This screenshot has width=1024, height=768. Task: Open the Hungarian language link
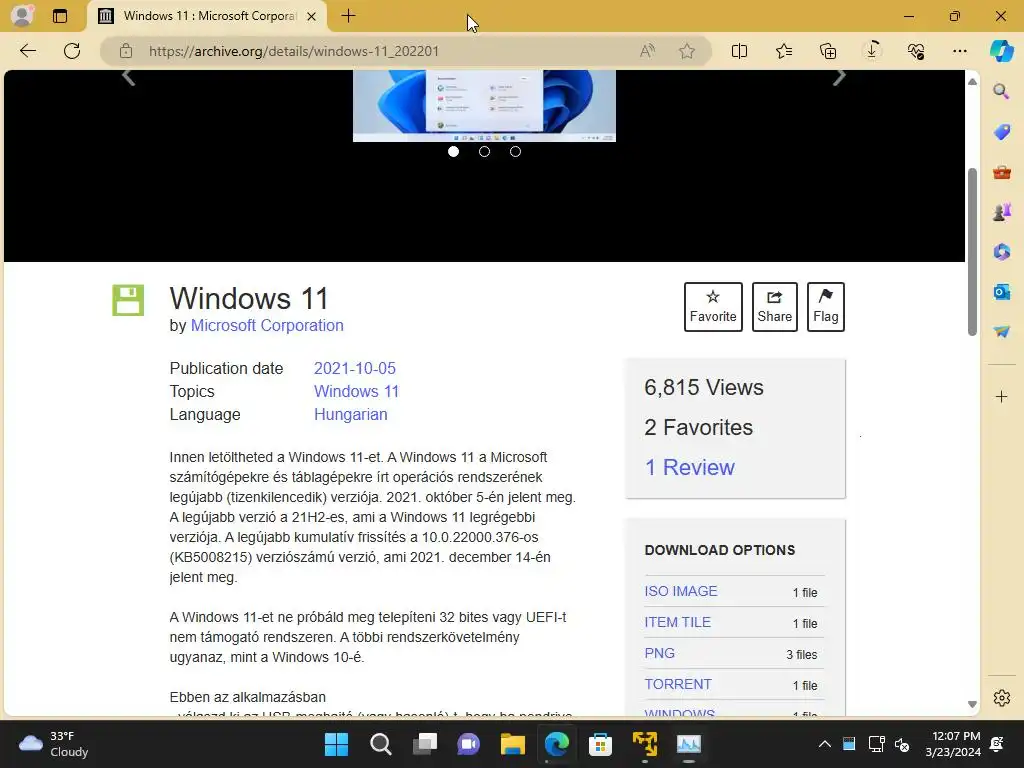[x=351, y=414]
